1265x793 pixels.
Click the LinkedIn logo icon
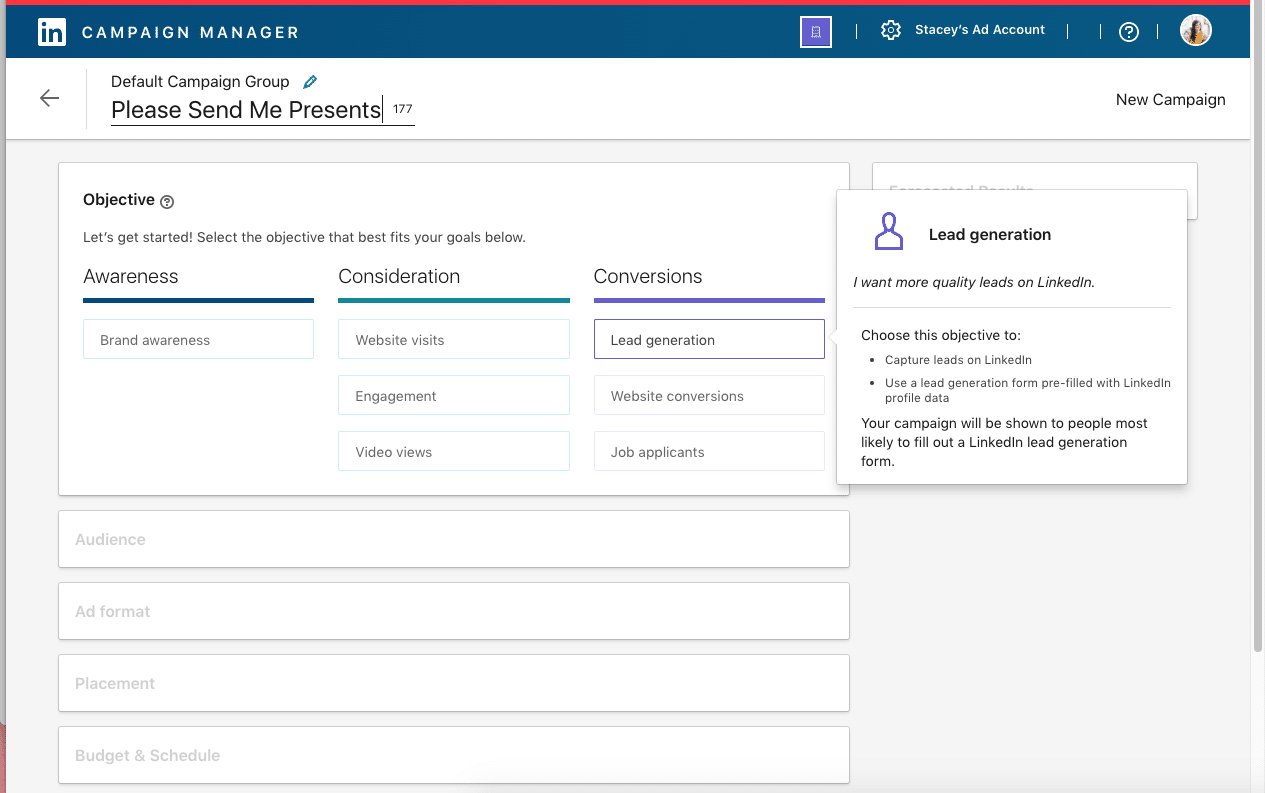[52, 32]
